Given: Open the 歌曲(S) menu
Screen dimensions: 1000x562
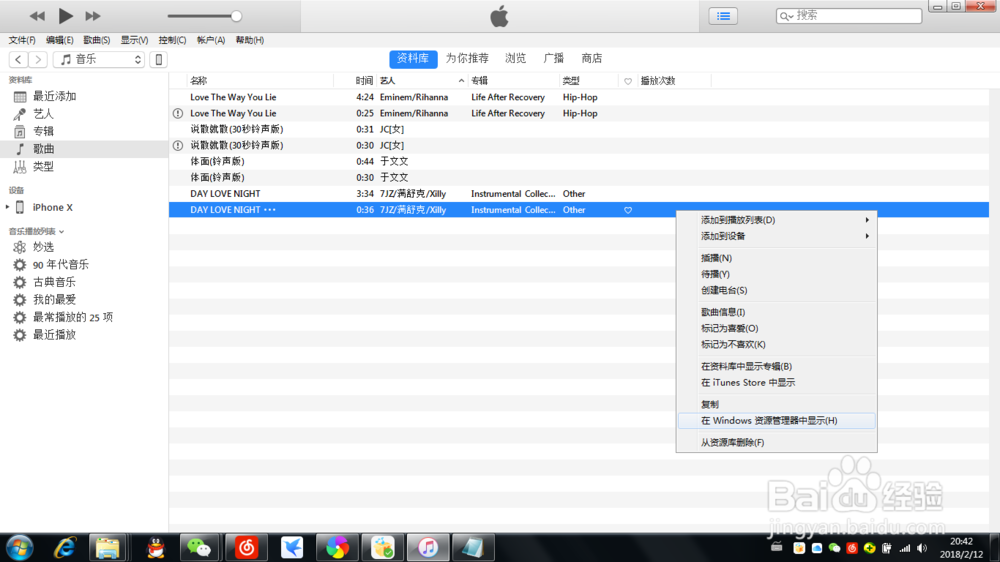Looking at the screenshot, I should tap(96, 40).
